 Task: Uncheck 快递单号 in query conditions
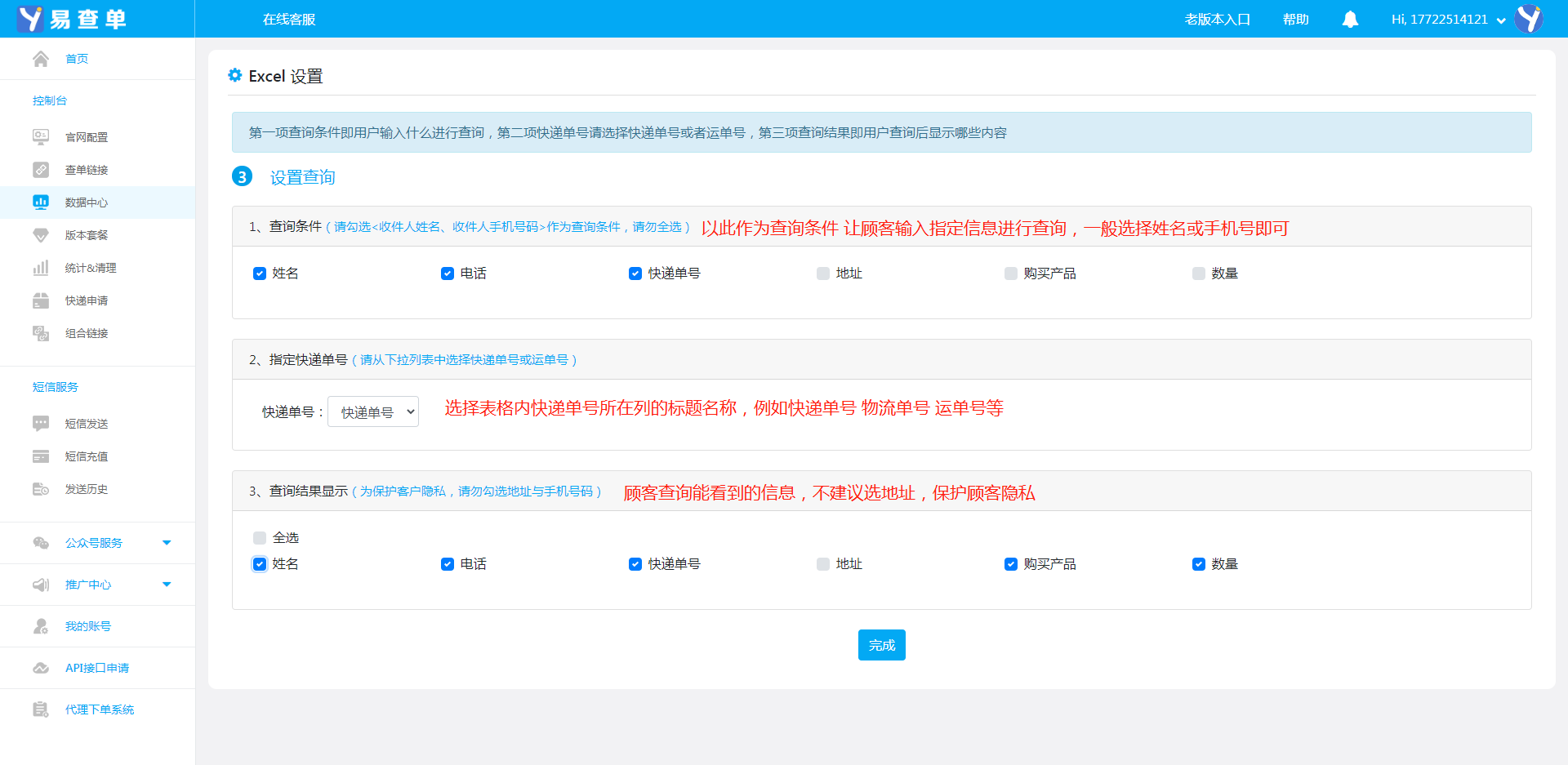click(635, 274)
